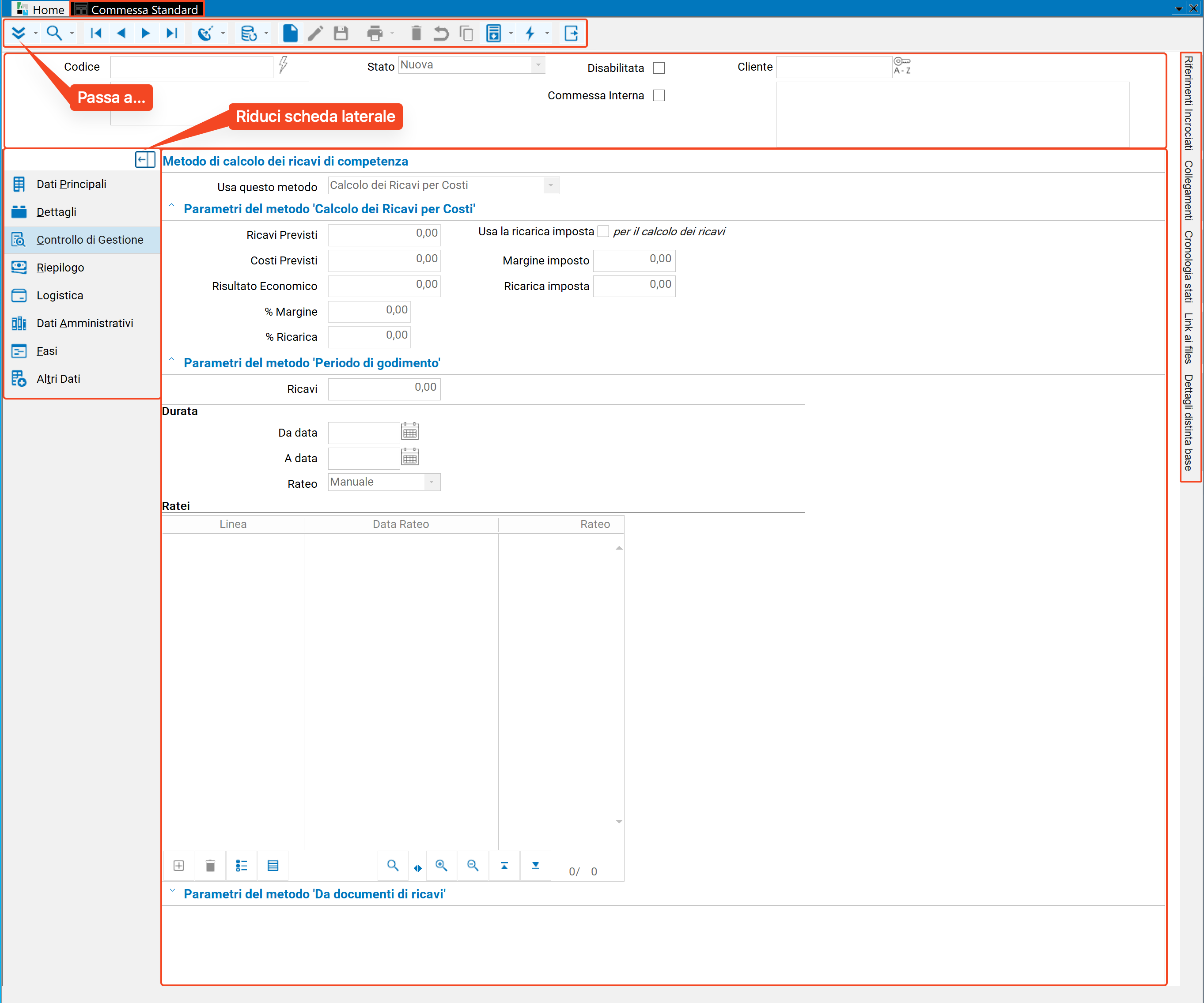The image size is (1204, 1003).
Task: Go to previous record
Action: [121, 33]
